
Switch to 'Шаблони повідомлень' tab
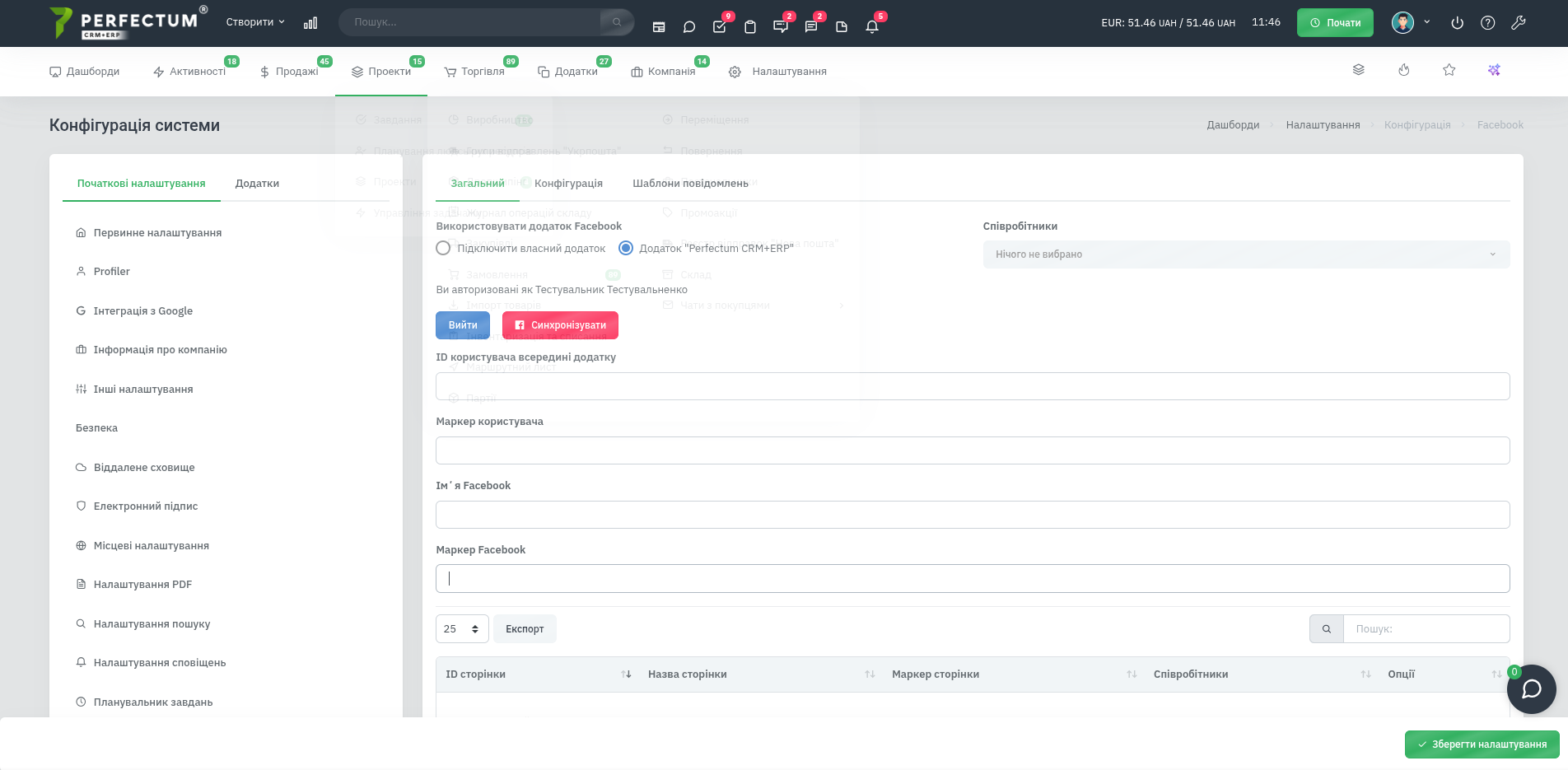(x=690, y=184)
